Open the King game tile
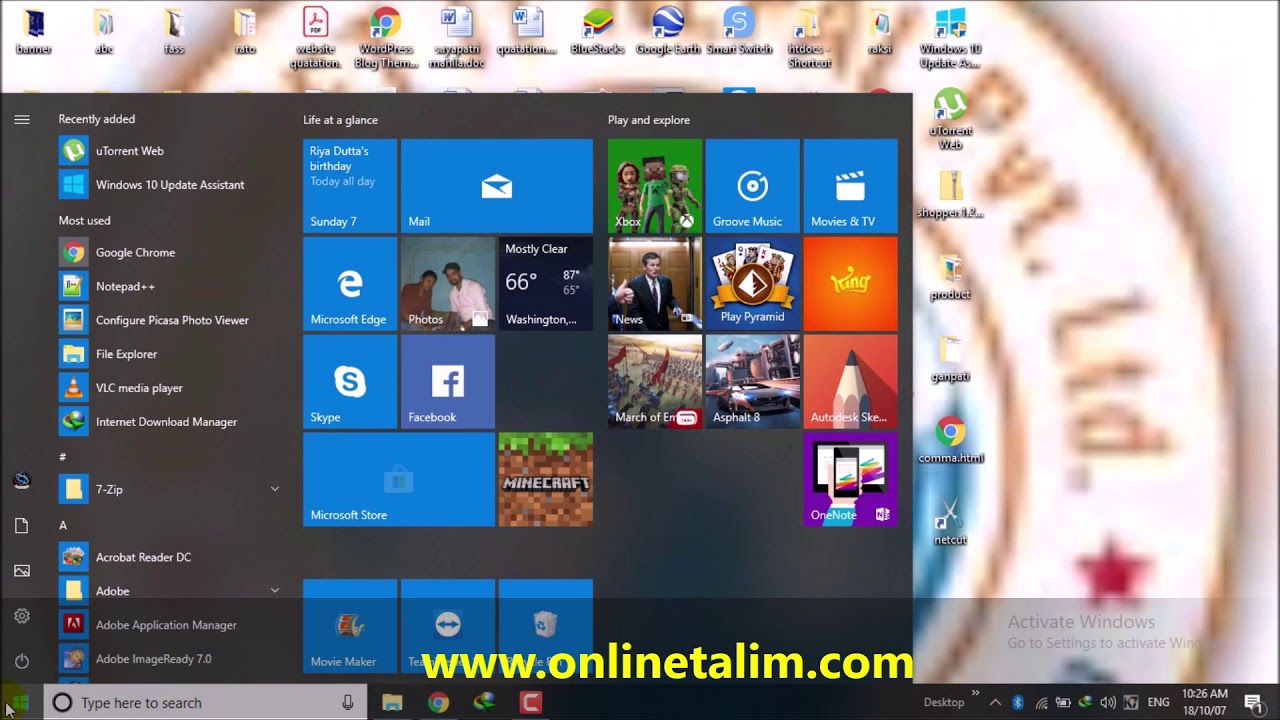This screenshot has height=720, width=1280. click(x=851, y=284)
